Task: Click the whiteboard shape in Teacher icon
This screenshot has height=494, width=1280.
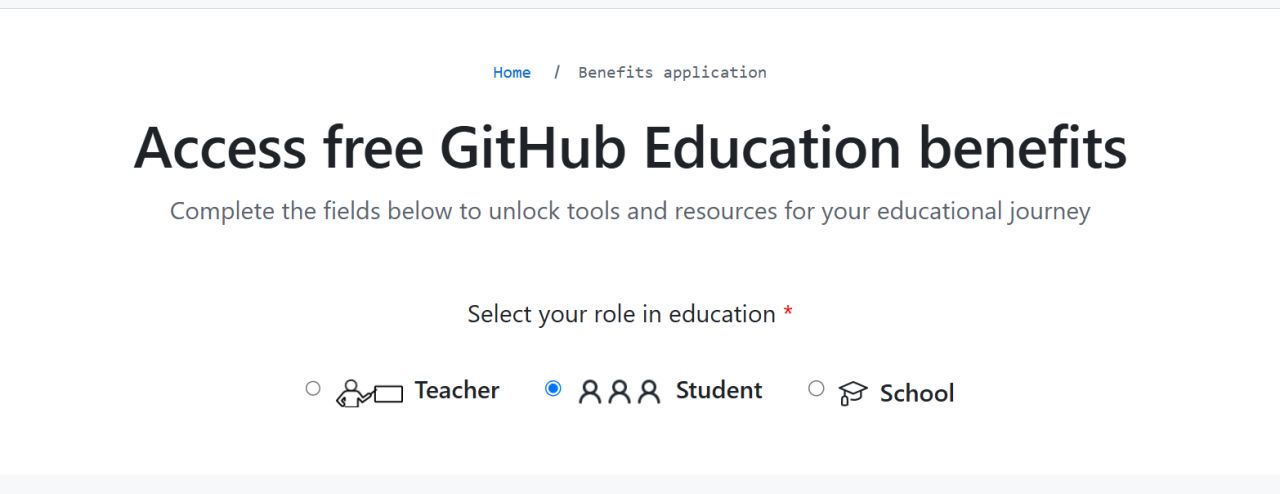Action: [388, 394]
